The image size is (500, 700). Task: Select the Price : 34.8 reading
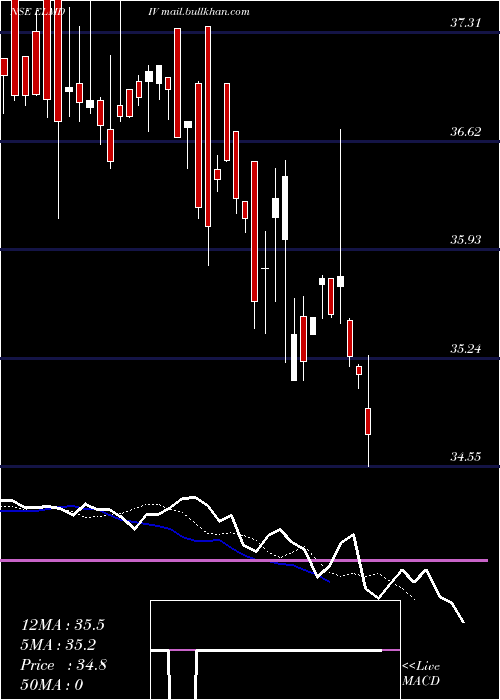63,665
